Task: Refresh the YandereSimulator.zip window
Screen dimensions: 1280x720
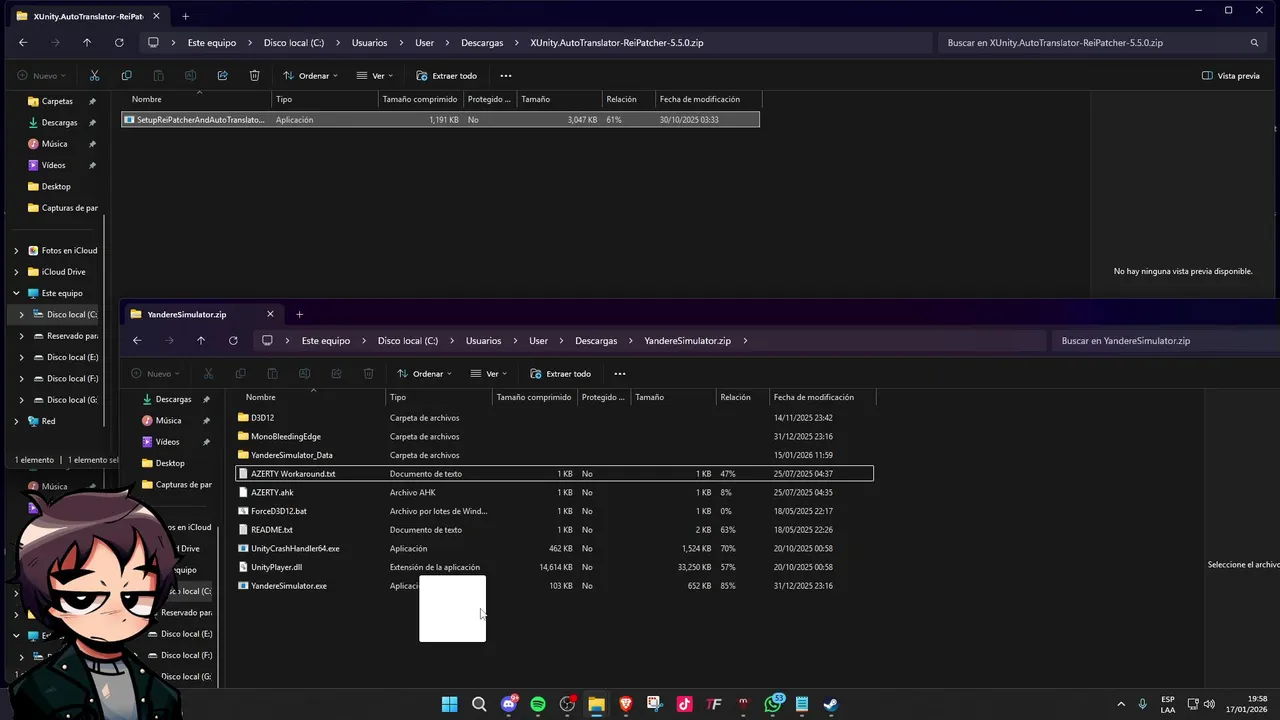Action: (x=233, y=341)
